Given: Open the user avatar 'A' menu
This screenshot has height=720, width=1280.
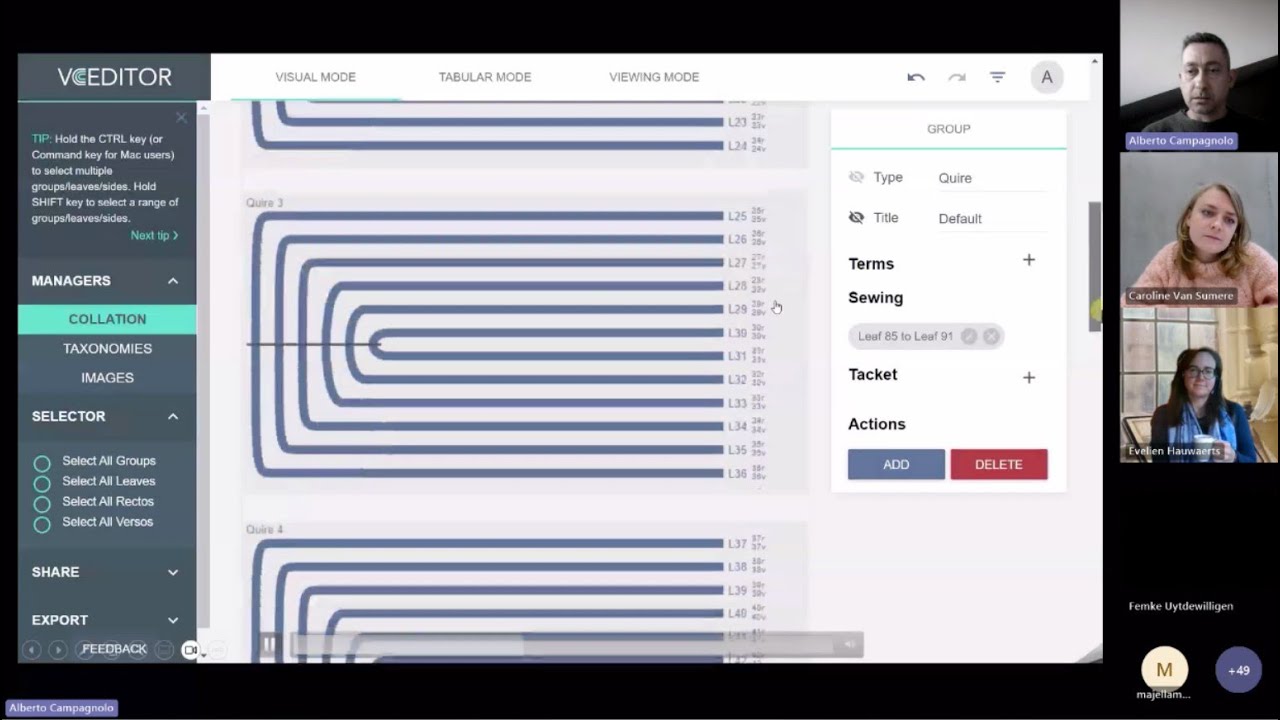Looking at the screenshot, I should coord(1047,77).
